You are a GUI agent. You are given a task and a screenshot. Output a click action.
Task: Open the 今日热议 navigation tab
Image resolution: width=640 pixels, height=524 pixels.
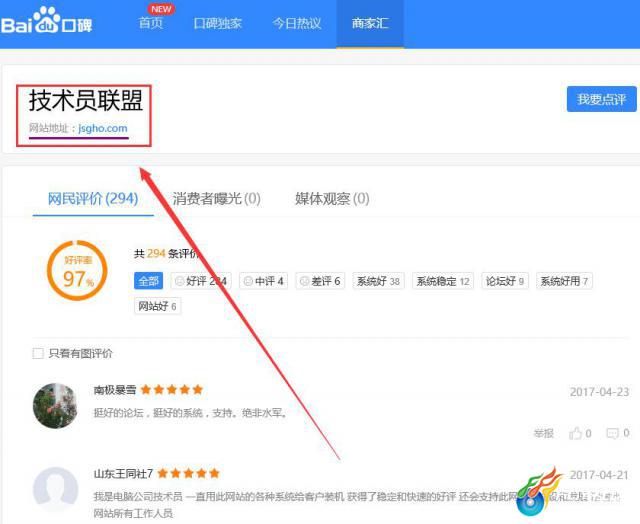[297, 23]
